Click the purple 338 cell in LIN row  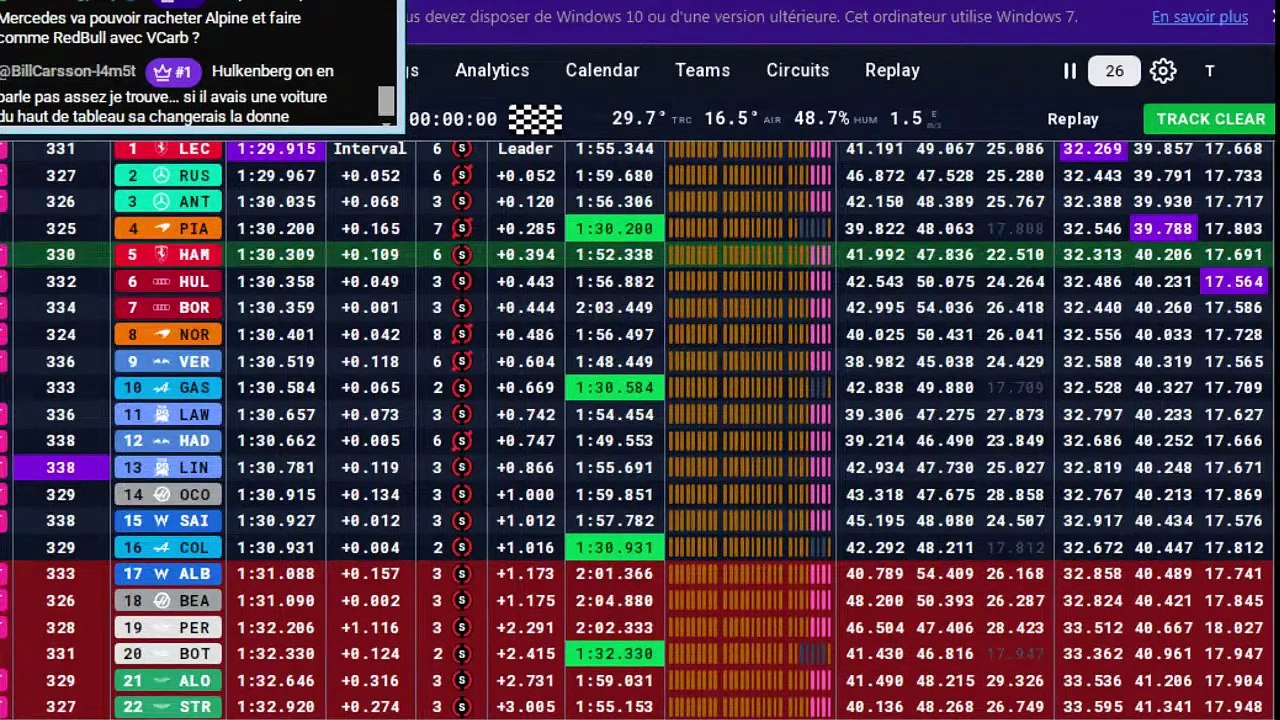click(x=60, y=468)
